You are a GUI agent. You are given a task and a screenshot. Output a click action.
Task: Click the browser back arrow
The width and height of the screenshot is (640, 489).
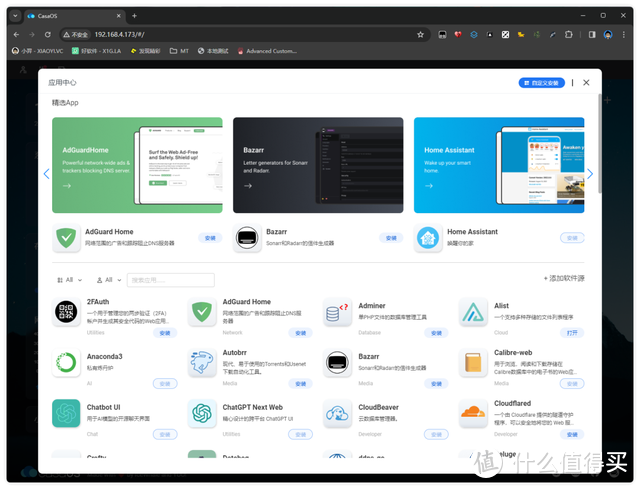coord(16,35)
